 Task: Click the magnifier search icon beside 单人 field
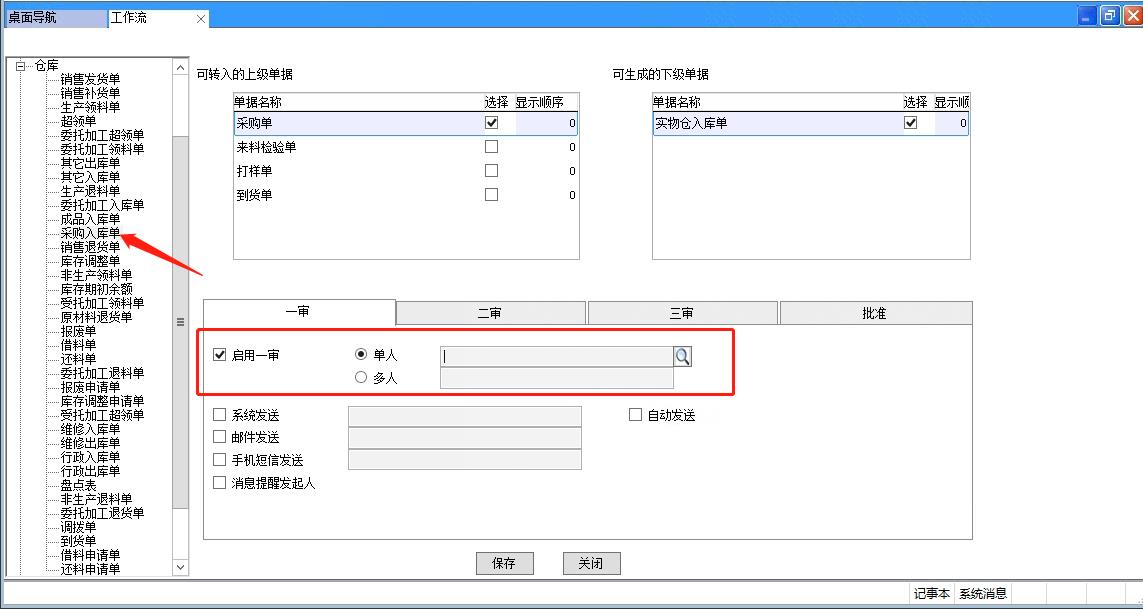[x=683, y=356]
